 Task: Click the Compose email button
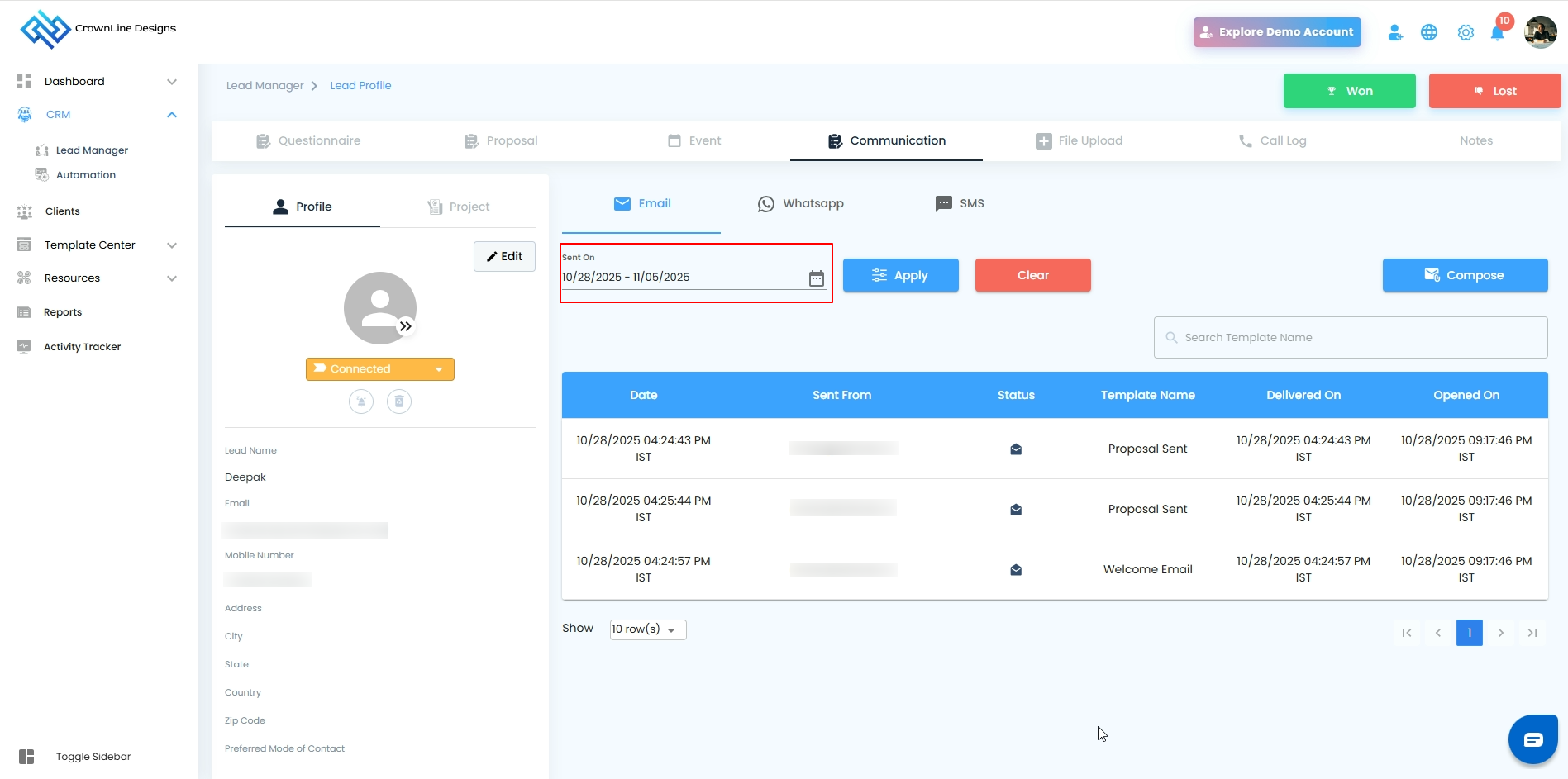1466,275
